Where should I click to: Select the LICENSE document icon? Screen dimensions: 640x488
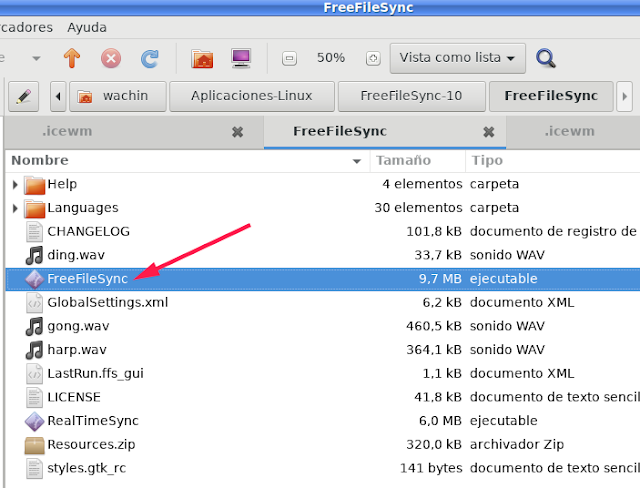(34, 397)
